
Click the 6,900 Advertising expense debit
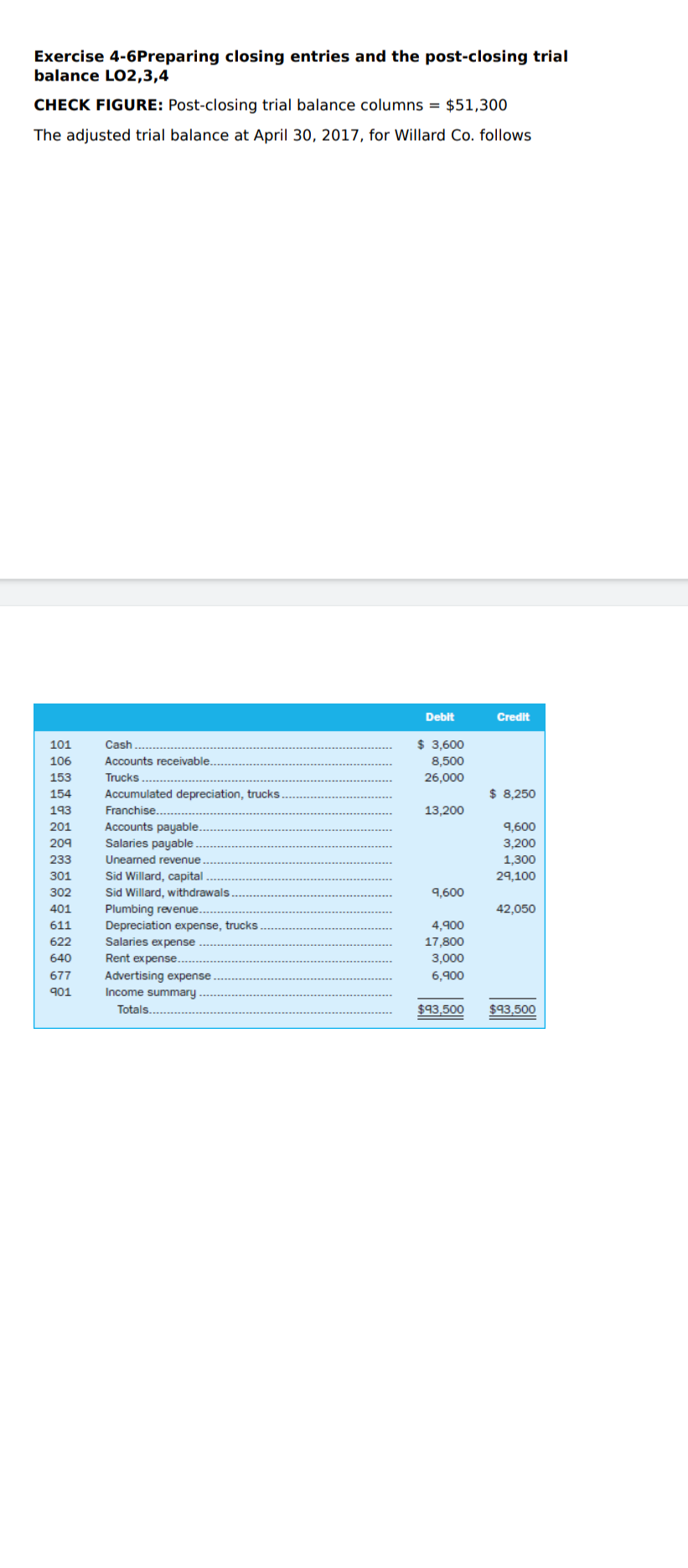[x=447, y=976]
